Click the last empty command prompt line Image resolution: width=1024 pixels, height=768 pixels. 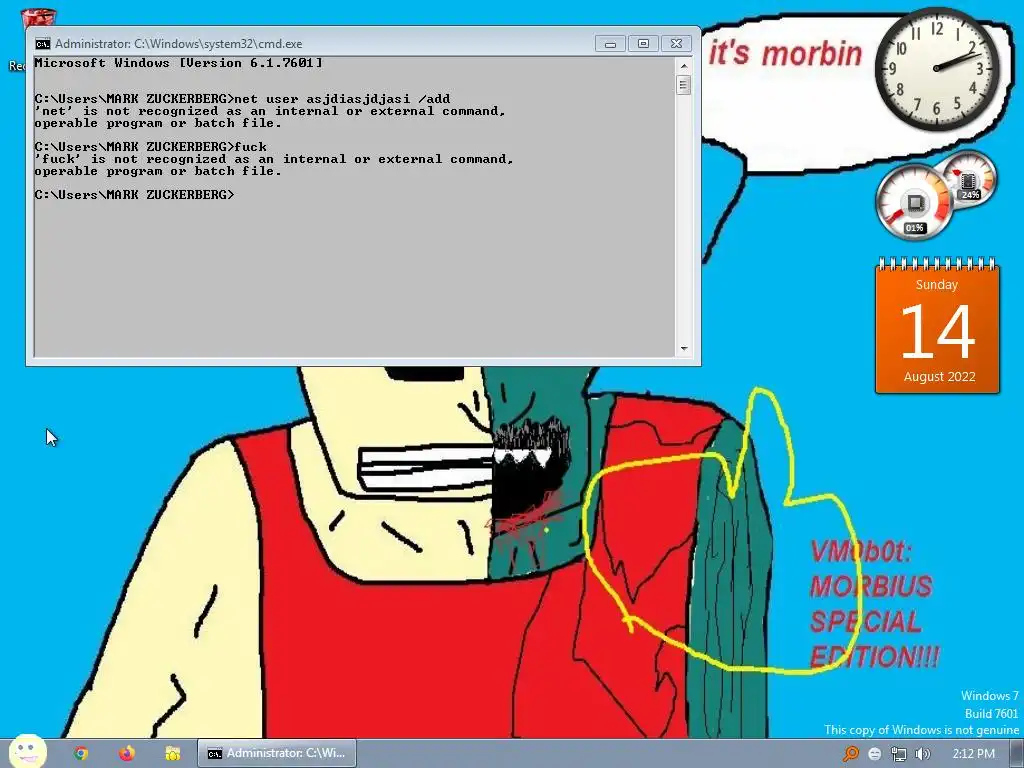pos(135,195)
